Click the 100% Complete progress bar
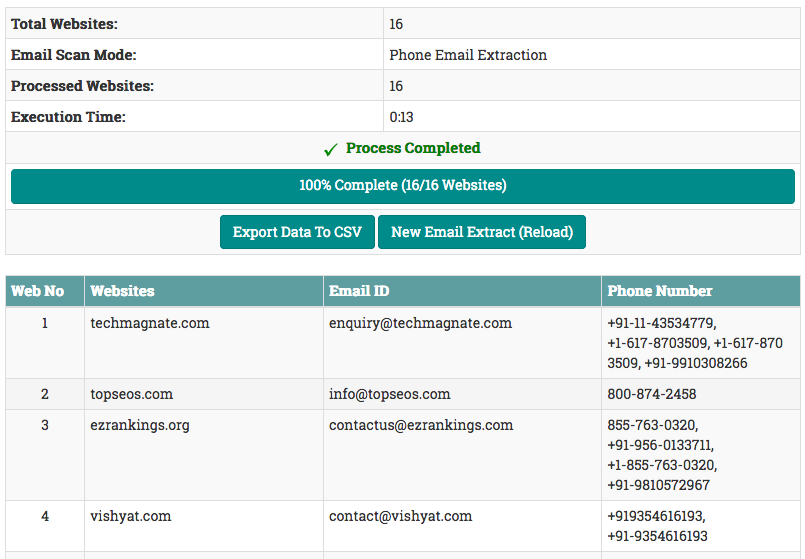 point(402,186)
